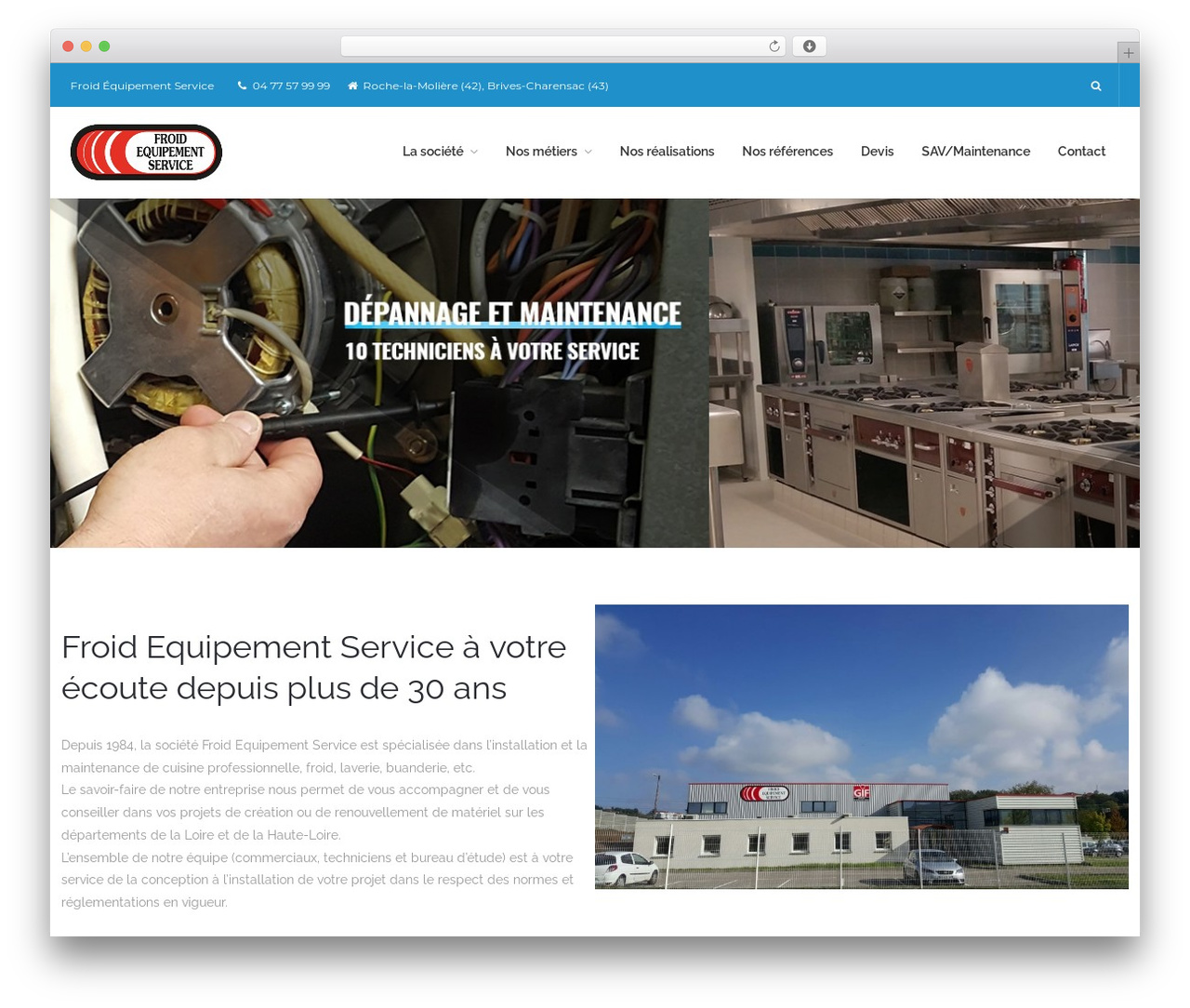
Task: Click the green maximize window button
Action: click(104, 46)
